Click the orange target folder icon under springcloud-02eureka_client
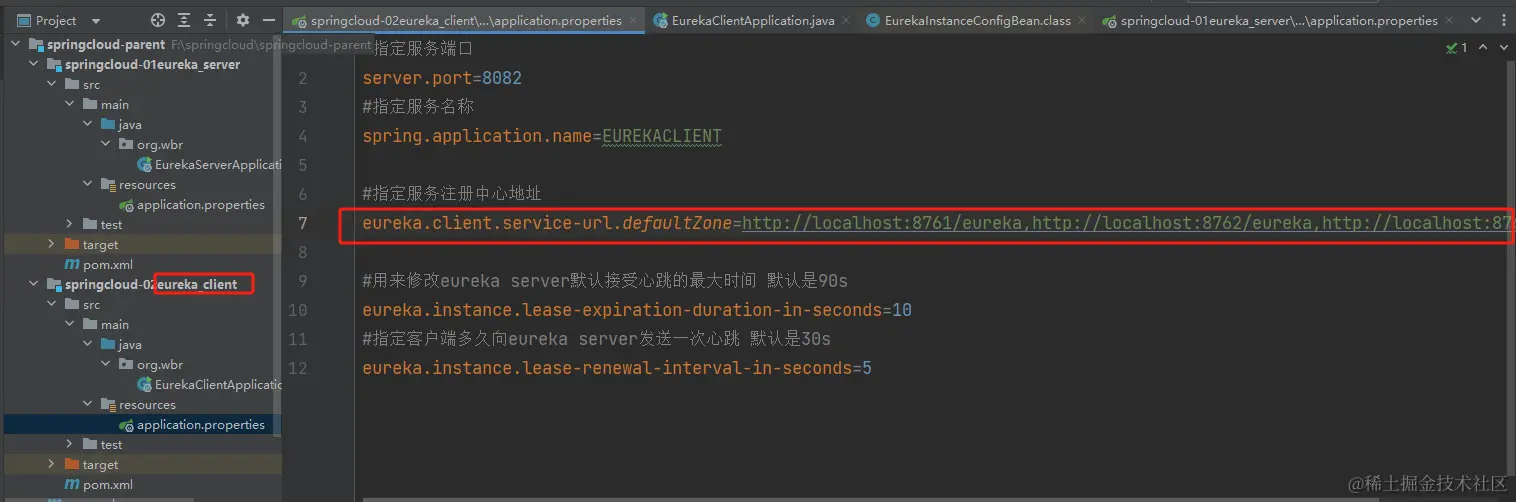1516x502 pixels. click(x=72, y=465)
